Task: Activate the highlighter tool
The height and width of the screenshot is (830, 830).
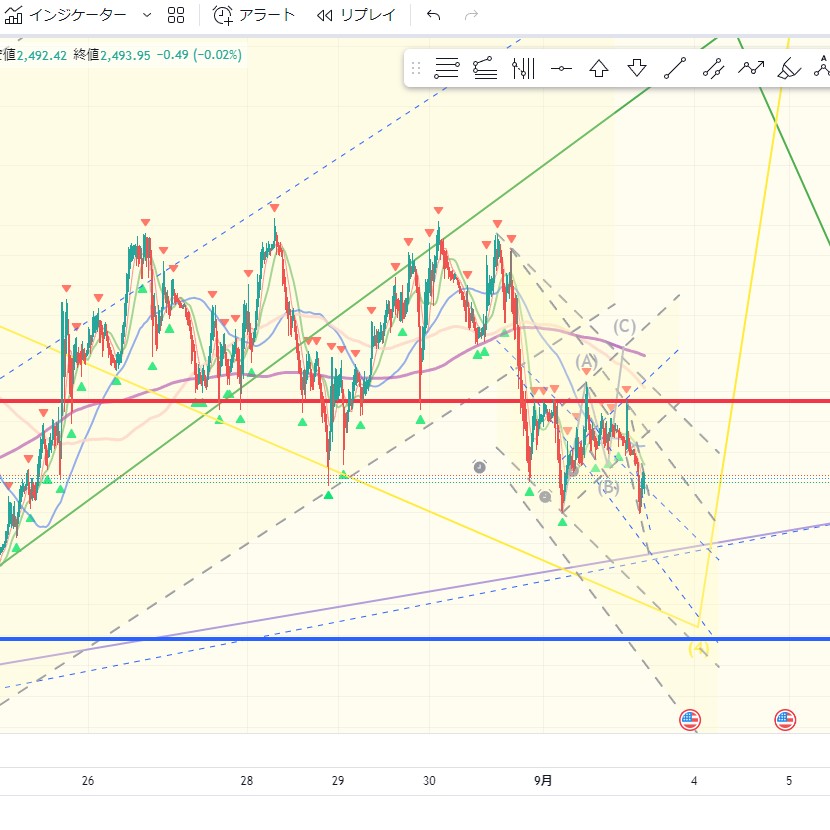Action: click(789, 69)
